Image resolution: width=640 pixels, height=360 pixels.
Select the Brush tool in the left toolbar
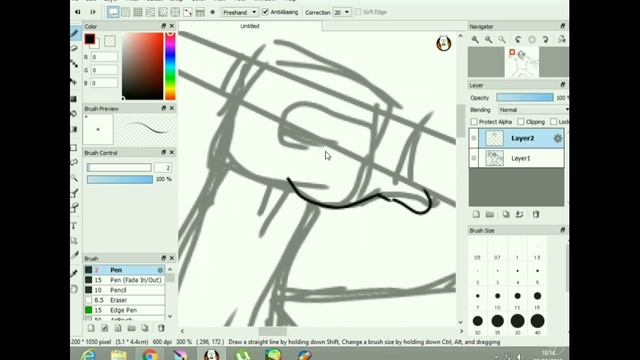click(x=75, y=33)
